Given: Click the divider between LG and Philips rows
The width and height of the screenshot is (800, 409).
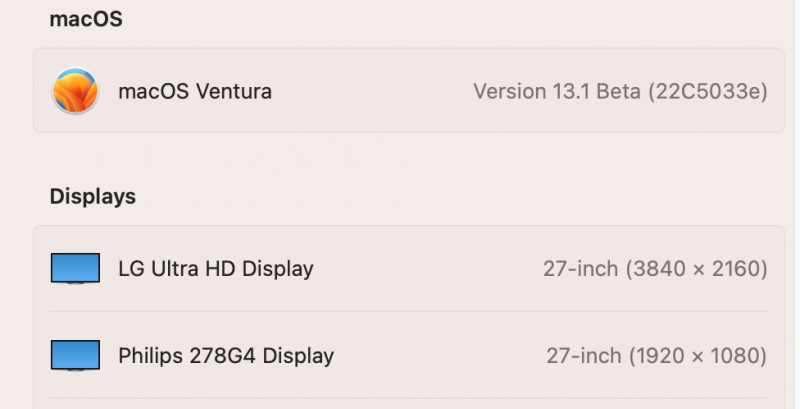Looking at the screenshot, I should coord(410,311).
